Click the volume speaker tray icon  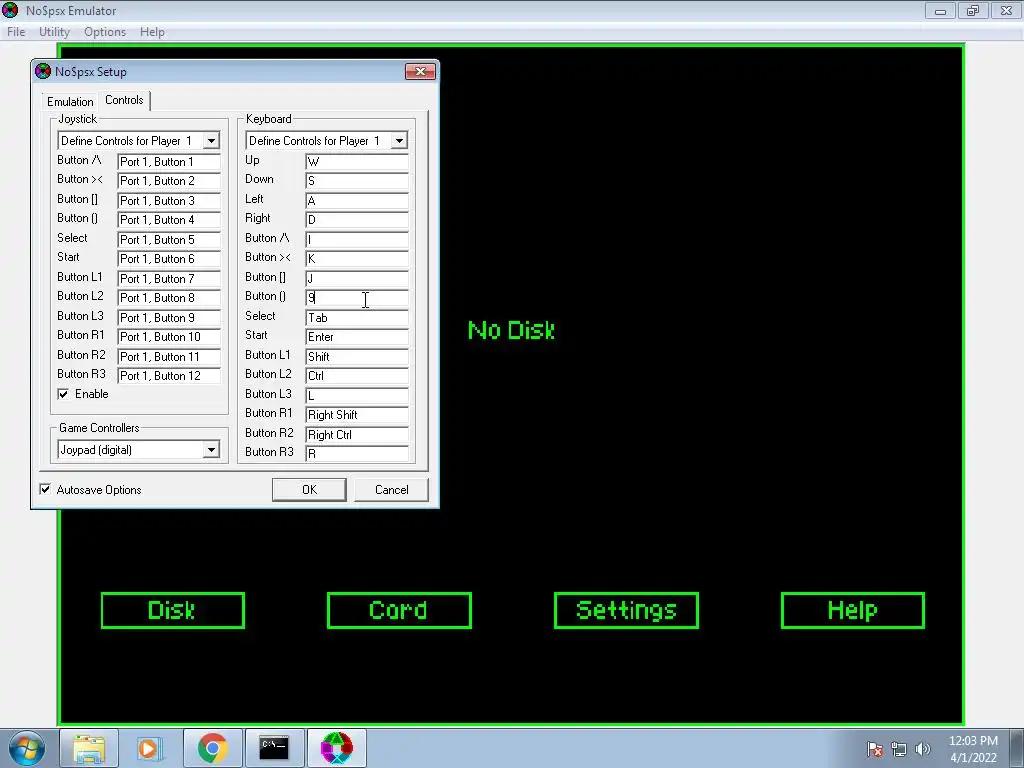tap(922, 750)
